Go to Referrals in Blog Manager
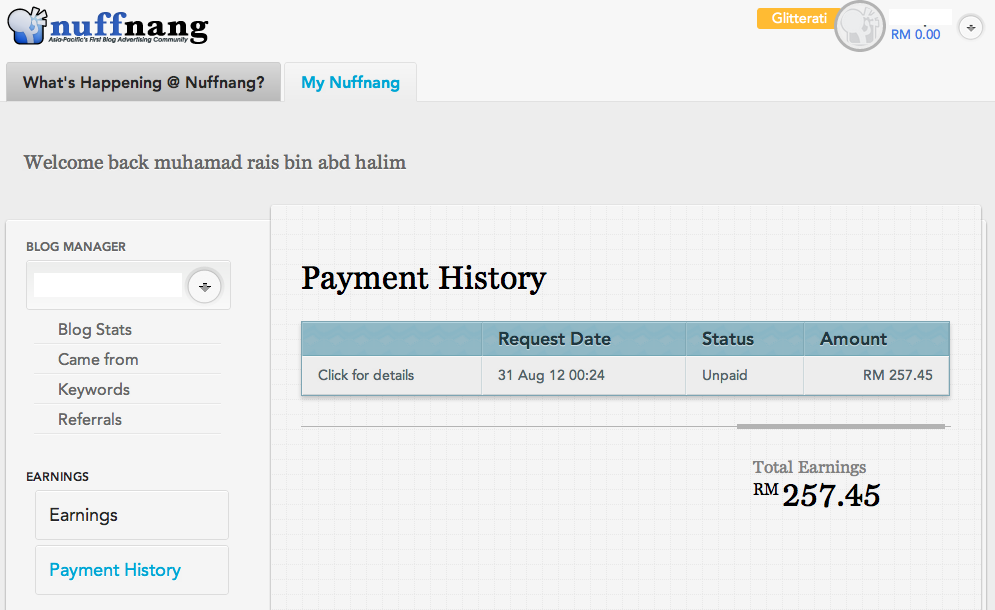 (90, 419)
